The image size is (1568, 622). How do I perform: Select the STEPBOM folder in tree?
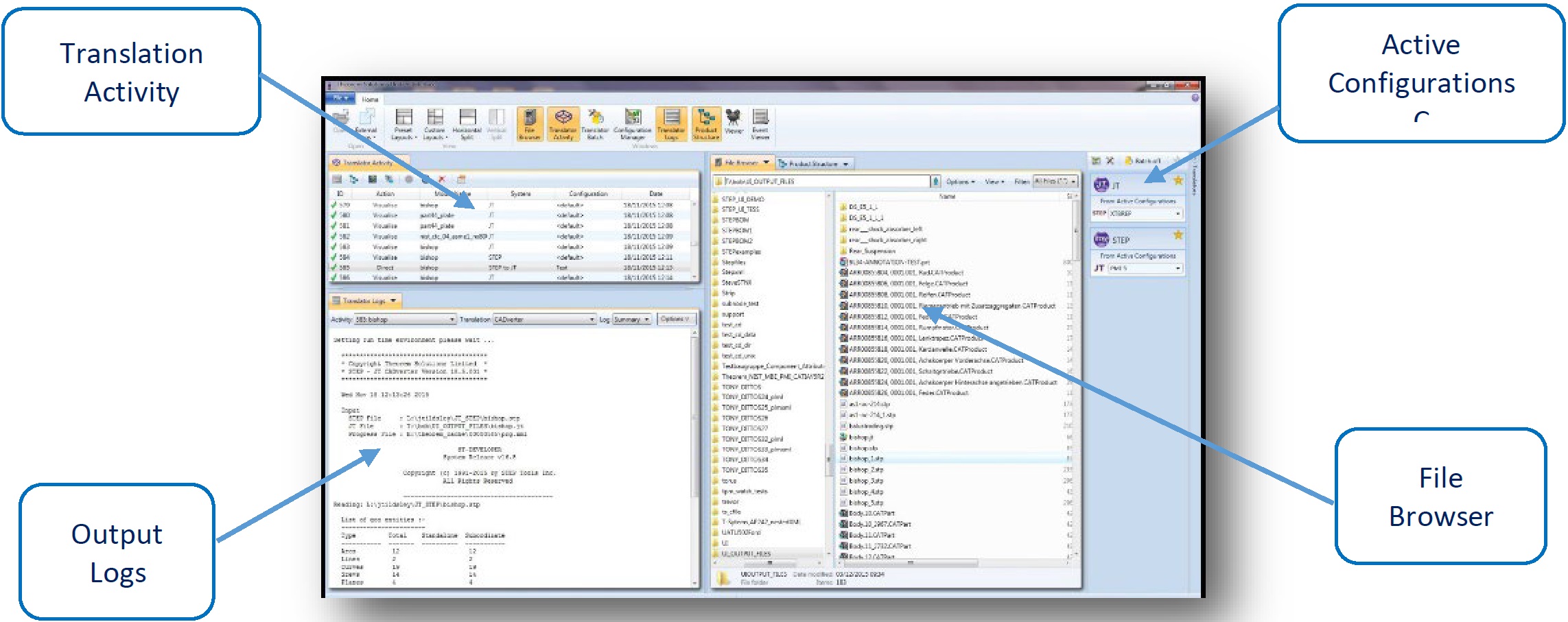(x=735, y=220)
